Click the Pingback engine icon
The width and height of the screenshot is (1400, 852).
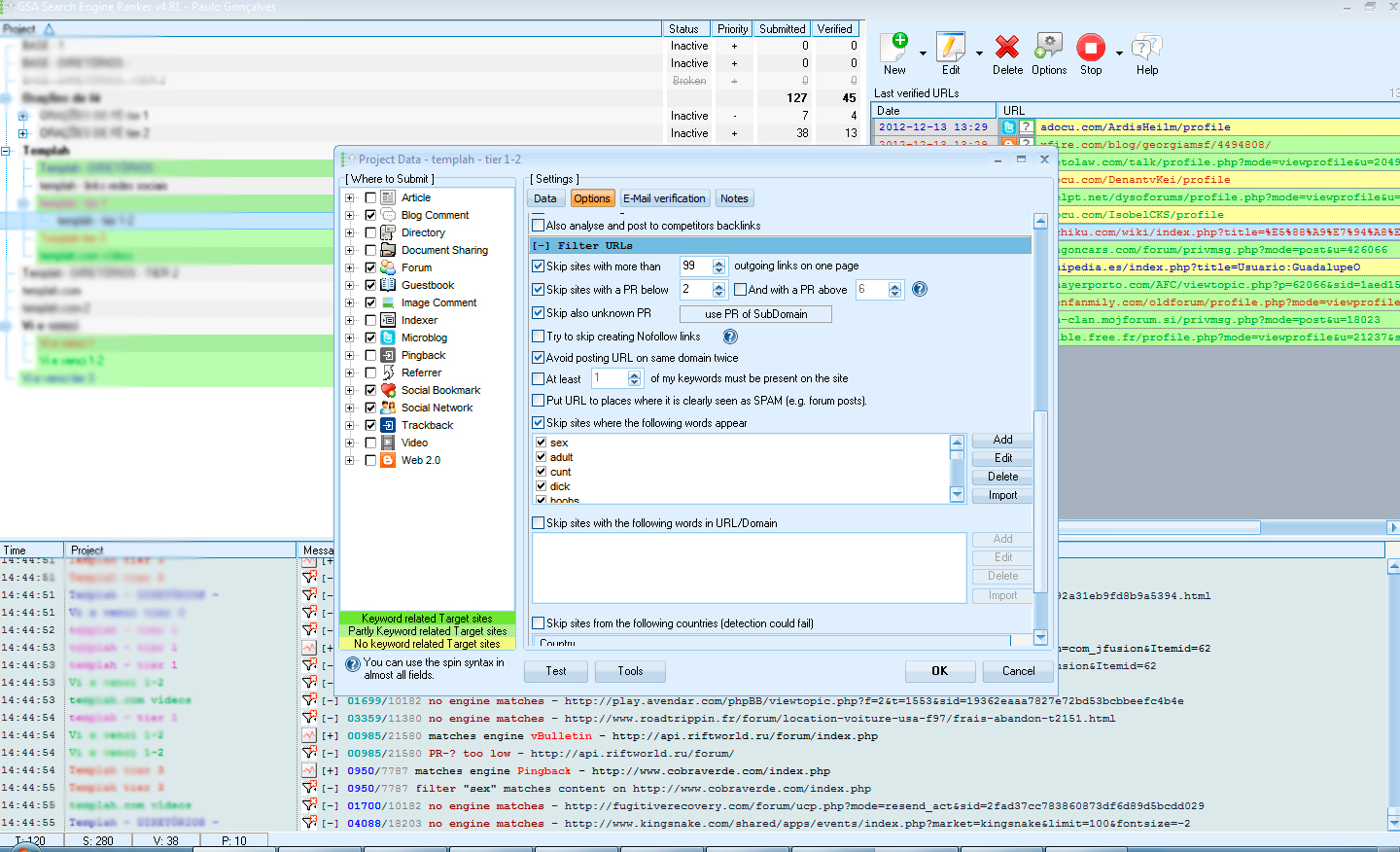(x=388, y=355)
